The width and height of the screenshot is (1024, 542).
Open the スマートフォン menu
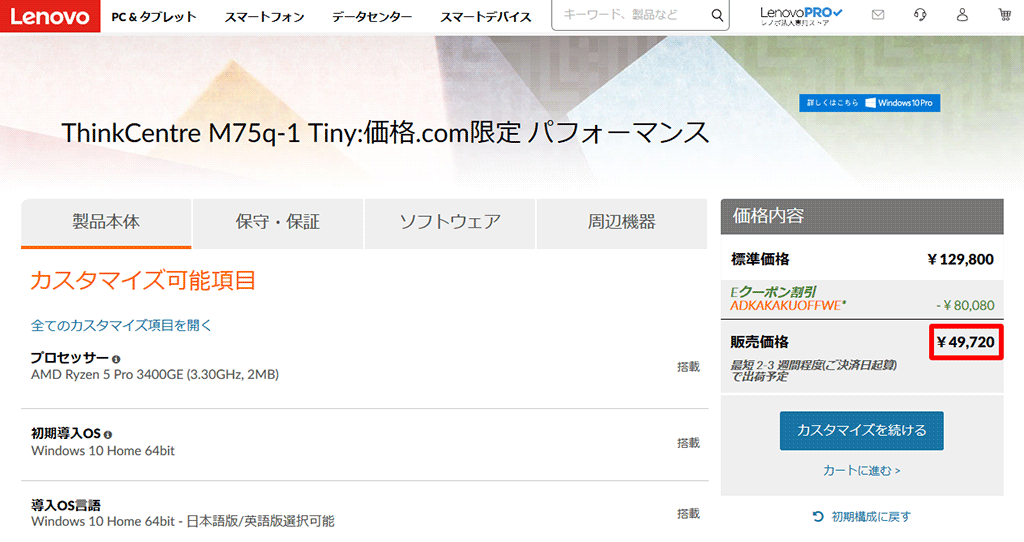point(264,17)
